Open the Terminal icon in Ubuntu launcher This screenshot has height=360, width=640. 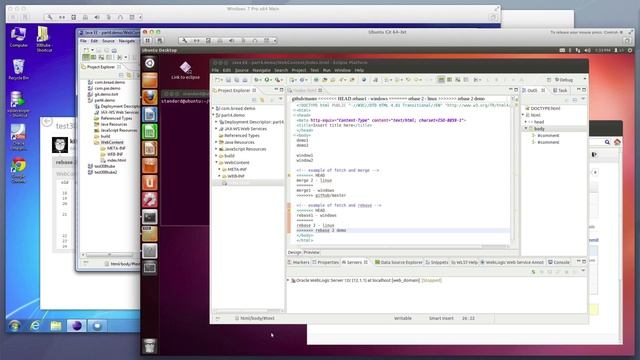[x=149, y=217]
